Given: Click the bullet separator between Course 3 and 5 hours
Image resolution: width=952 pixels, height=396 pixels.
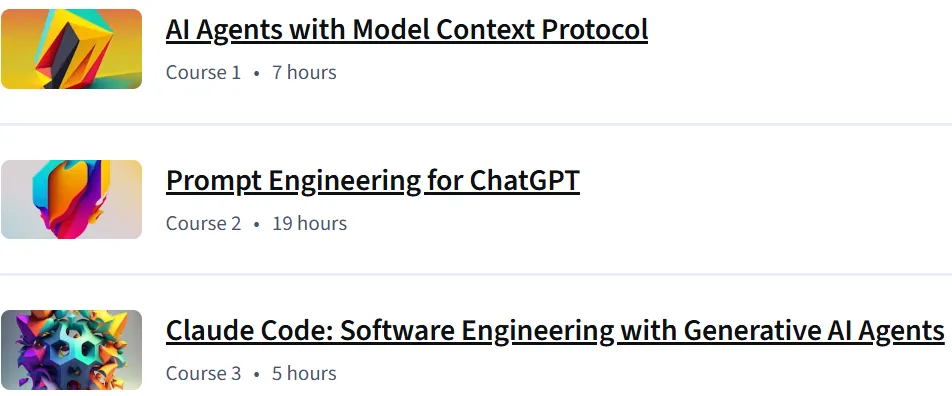Looking at the screenshot, I should [x=256, y=374].
